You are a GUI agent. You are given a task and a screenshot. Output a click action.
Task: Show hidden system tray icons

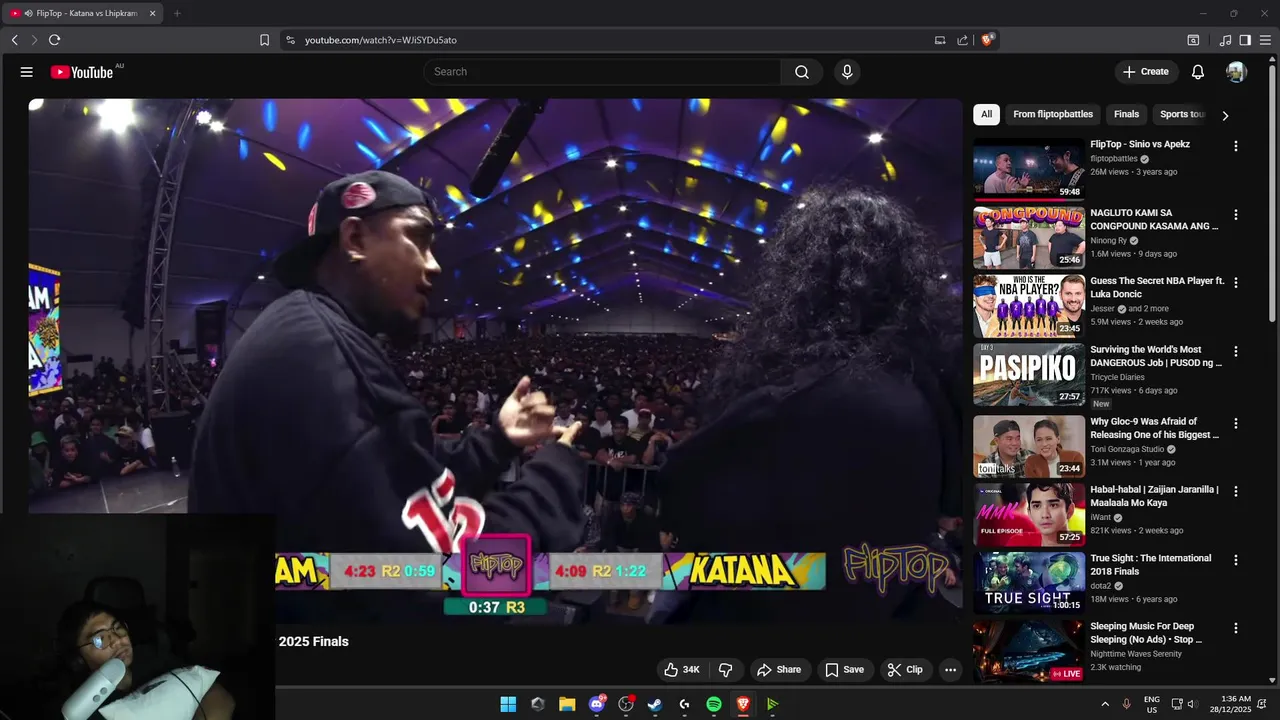click(1105, 704)
